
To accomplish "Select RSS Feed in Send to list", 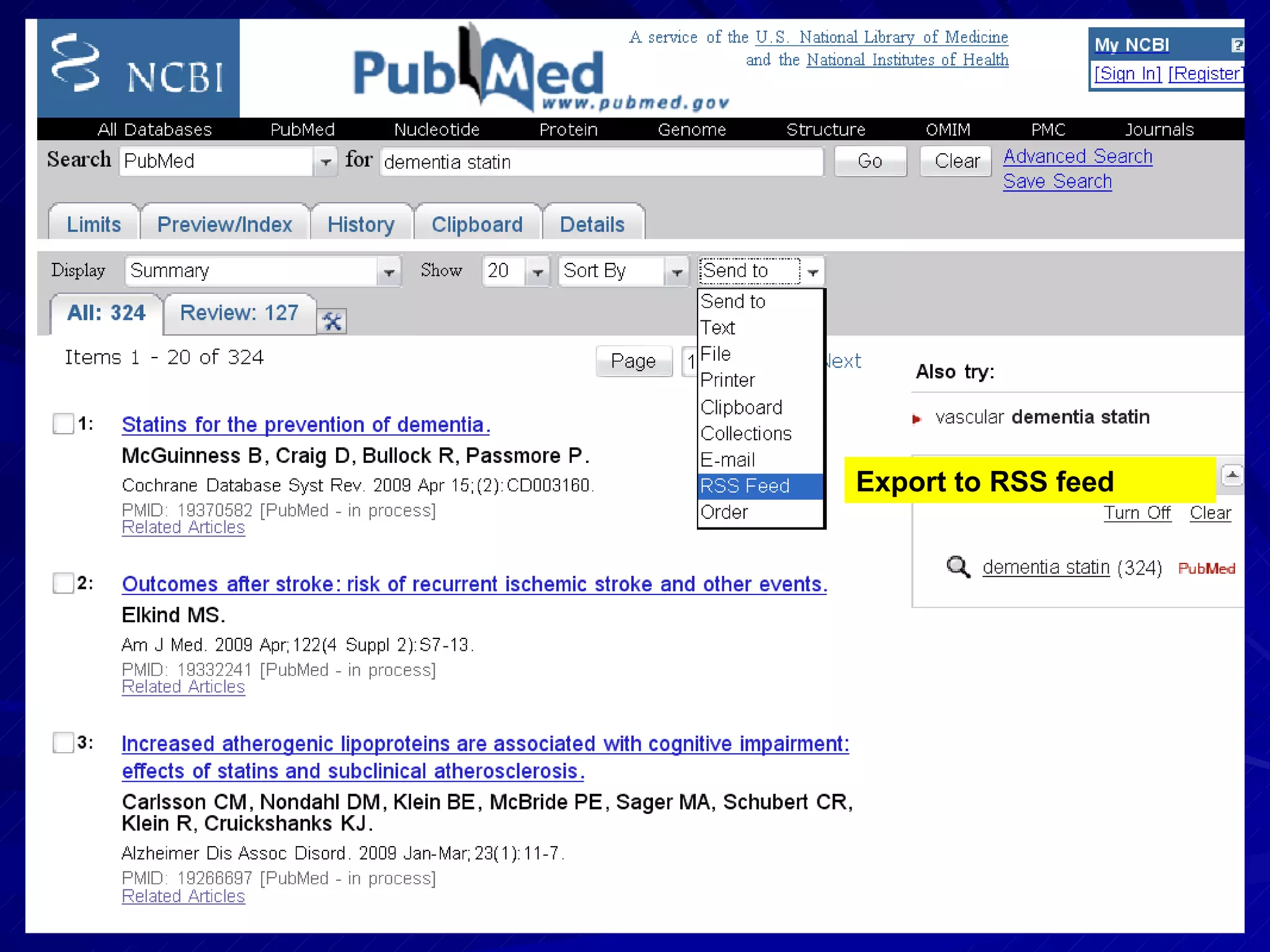I will (x=760, y=486).
